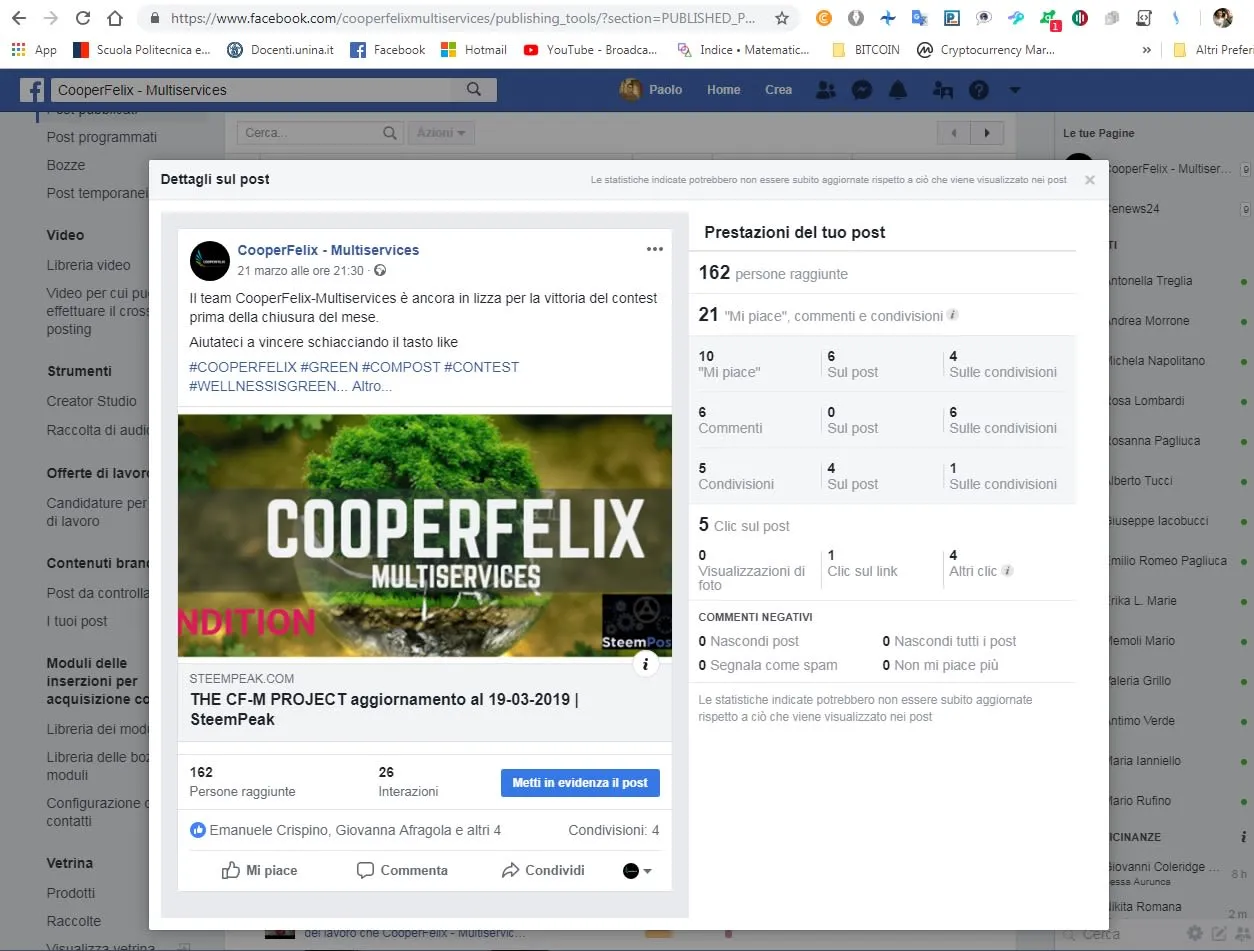Open the post-as identity selector dropdown

(637, 871)
